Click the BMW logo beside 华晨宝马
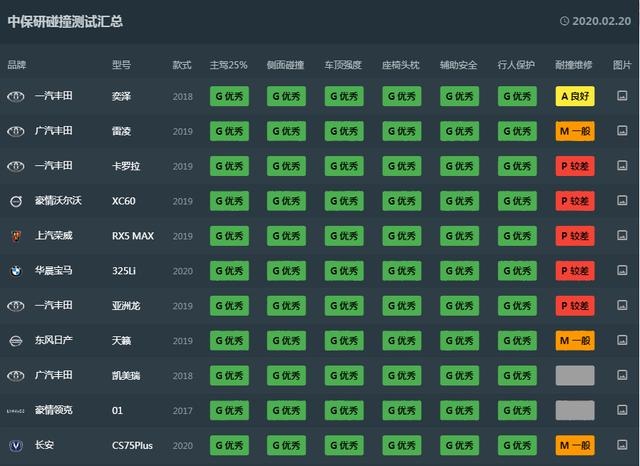This screenshot has height=466, width=640. click(15, 271)
